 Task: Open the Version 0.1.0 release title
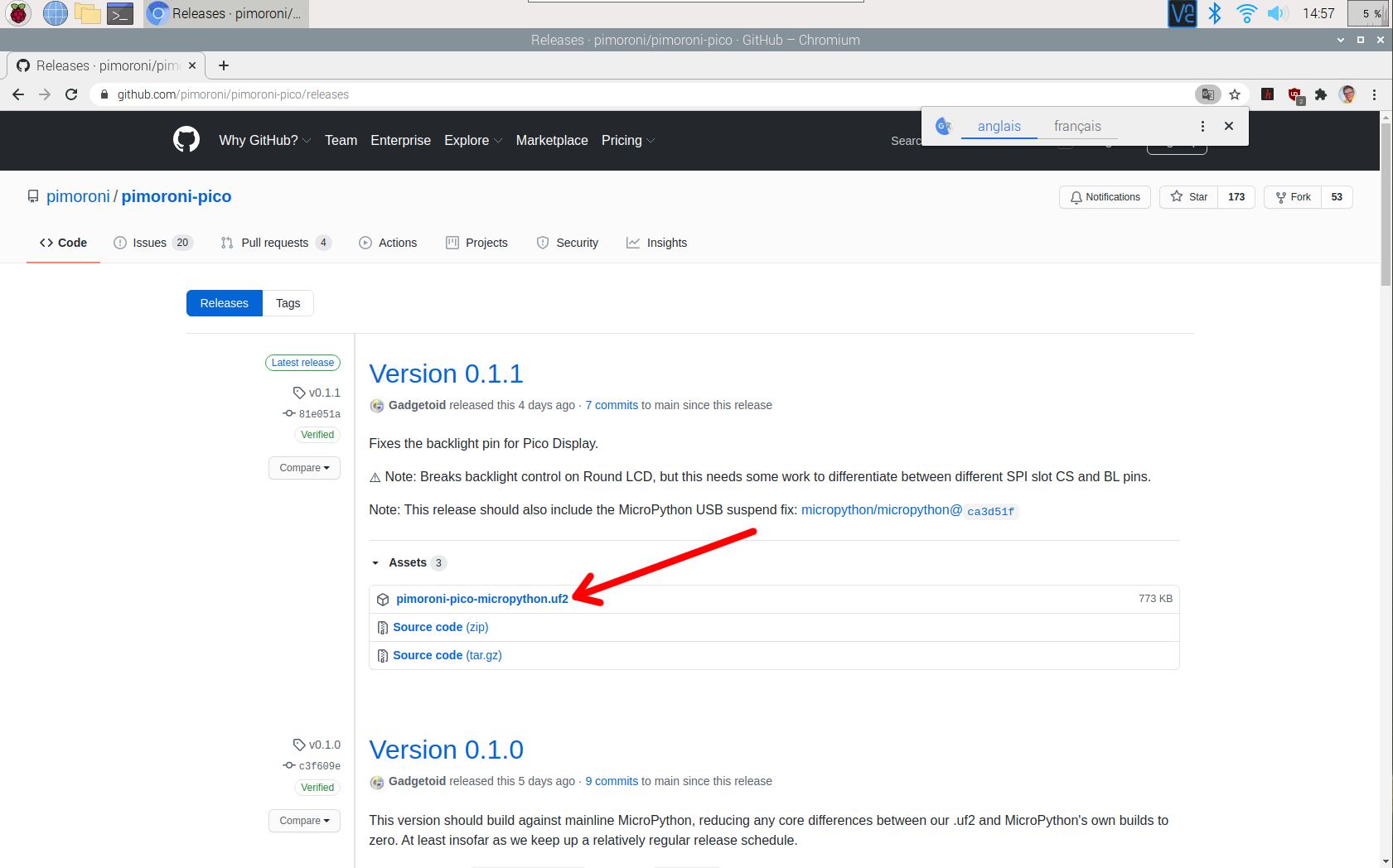point(446,750)
